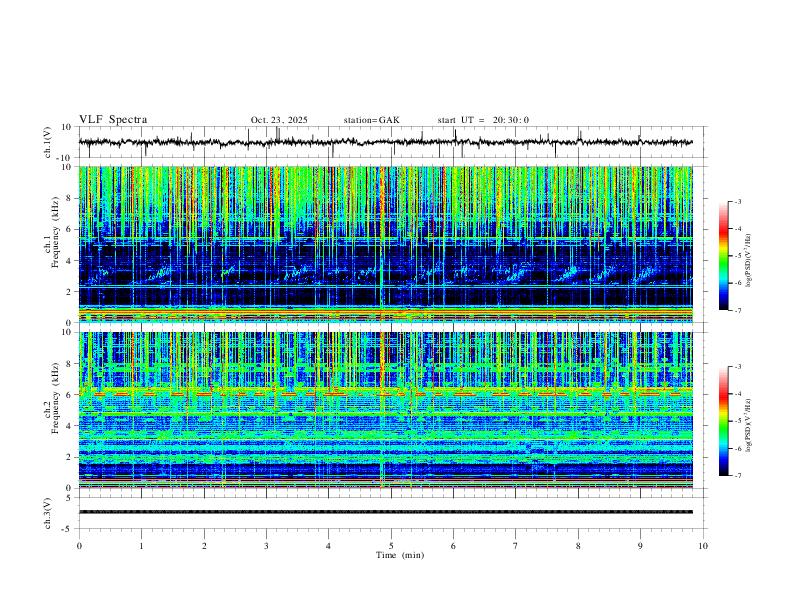Image resolution: width=792 pixels, height=612 pixels.
Task: Click the ch.2 colorbar "log(PSD)(V²/Hz)" label
Action: [x=748, y=425]
